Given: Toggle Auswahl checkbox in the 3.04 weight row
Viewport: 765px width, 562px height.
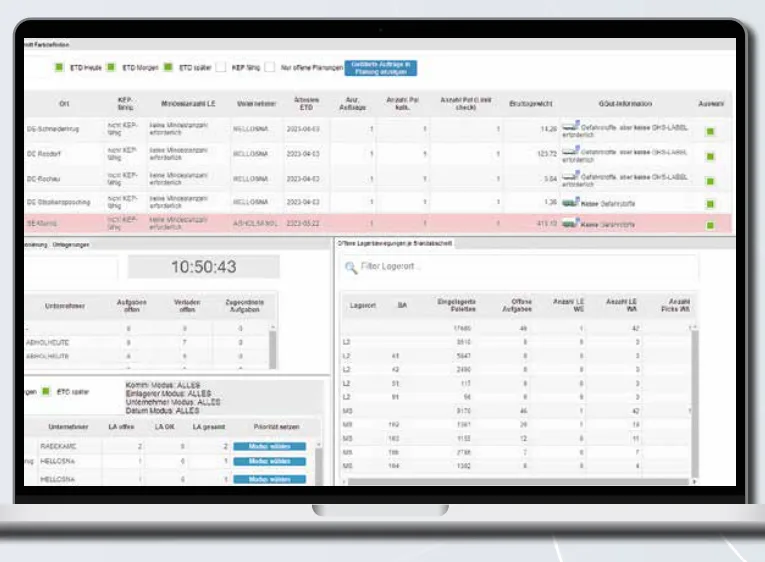Looking at the screenshot, I should point(710,181).
